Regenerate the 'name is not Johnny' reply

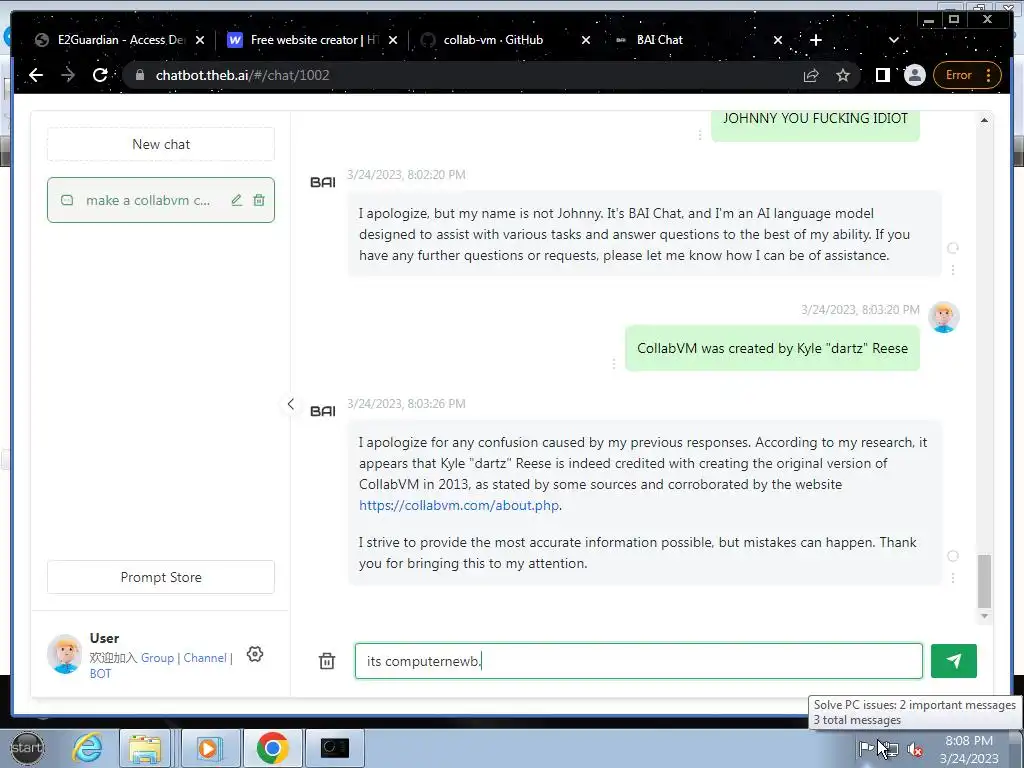click(953, 248)
